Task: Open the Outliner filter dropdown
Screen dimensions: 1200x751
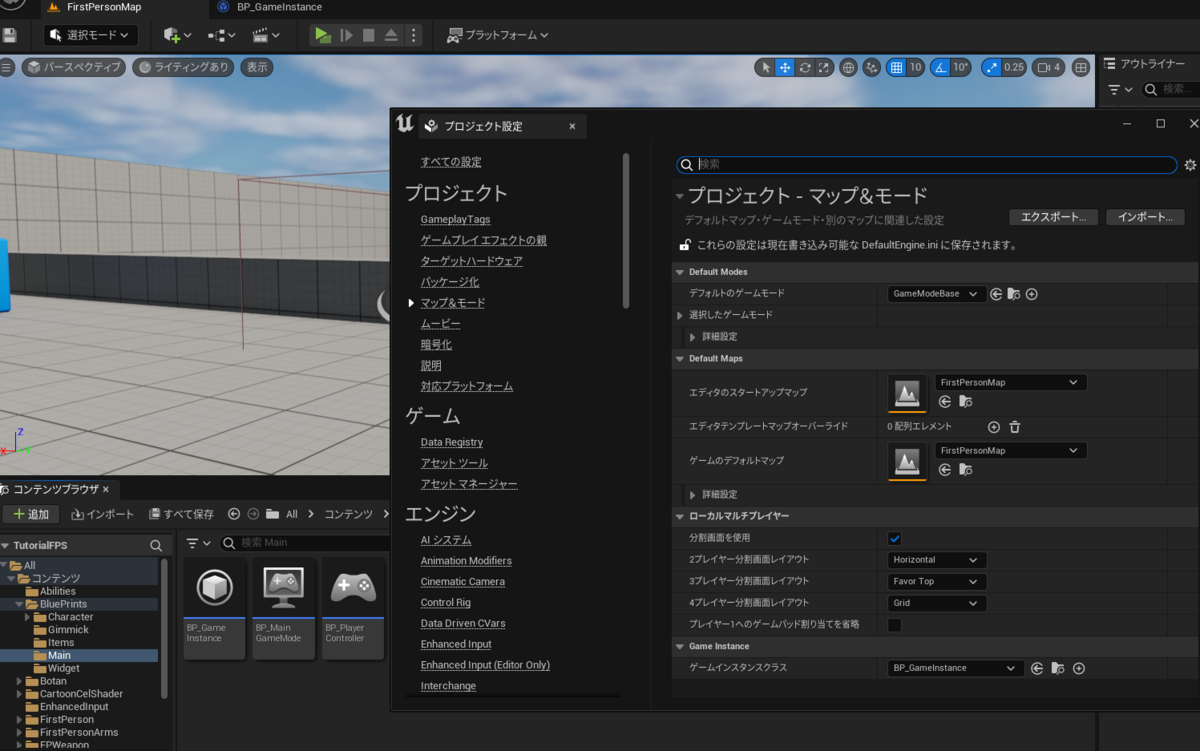Action: coord(1121,90)
